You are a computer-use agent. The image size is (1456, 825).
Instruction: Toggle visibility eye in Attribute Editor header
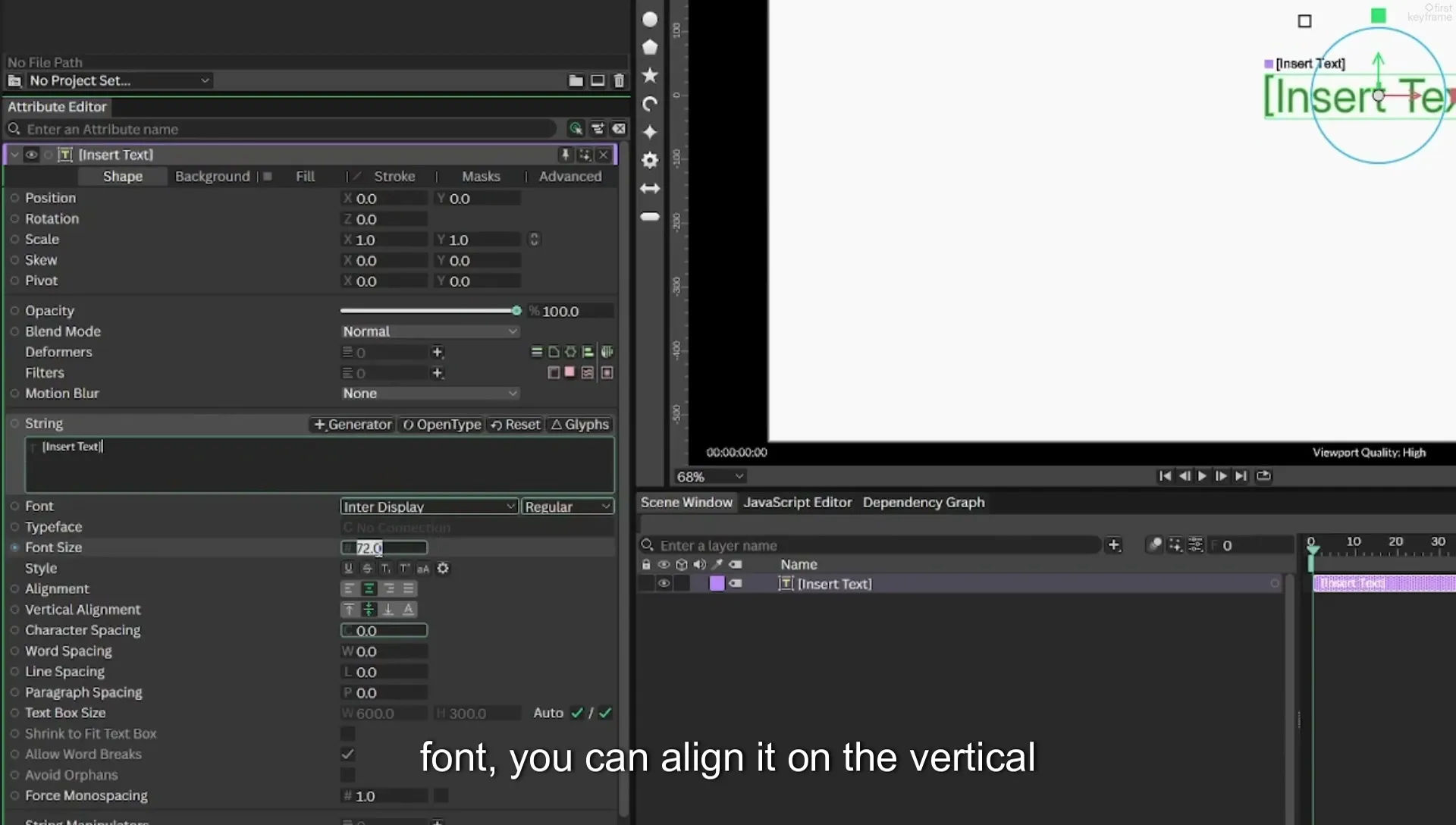click(x=31, y=155)
